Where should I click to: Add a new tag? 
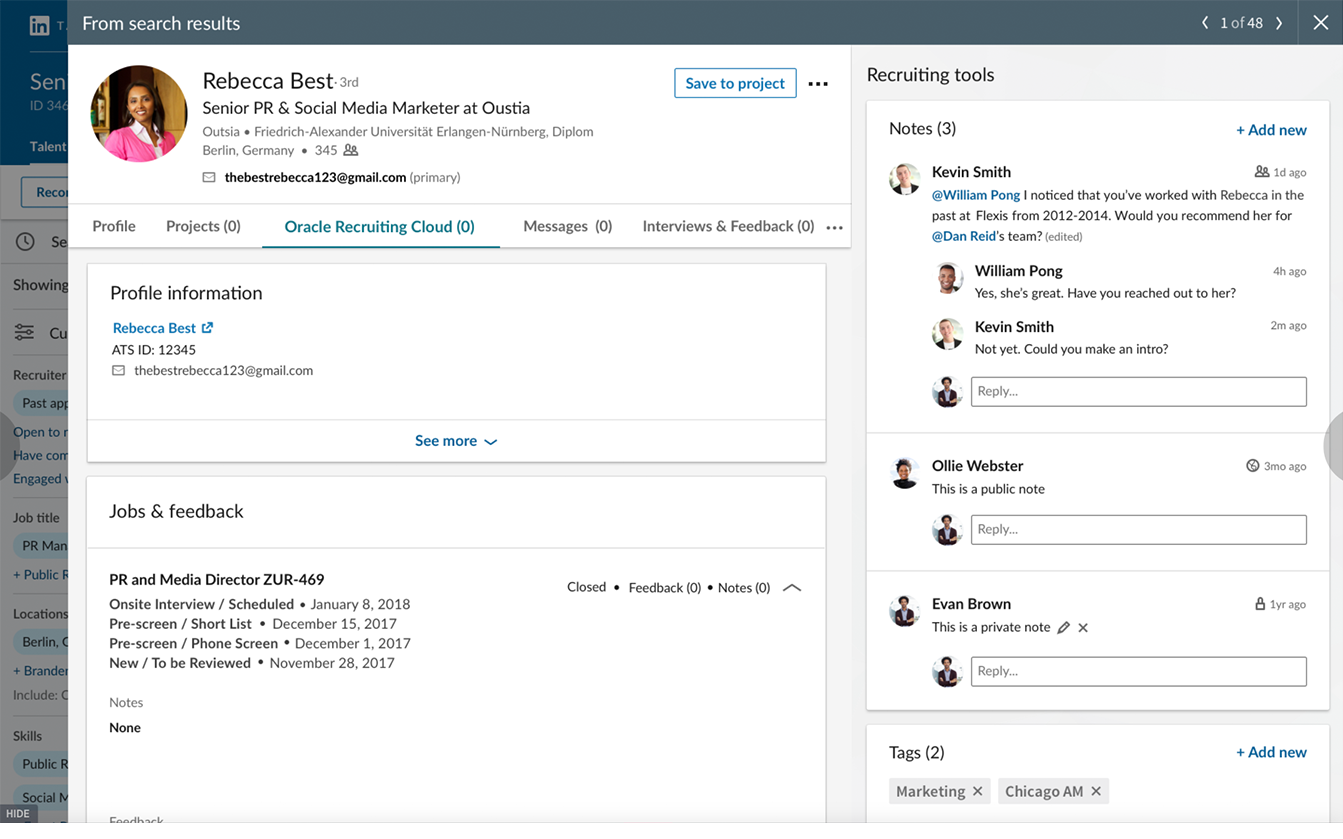(x=1271, y=752)
